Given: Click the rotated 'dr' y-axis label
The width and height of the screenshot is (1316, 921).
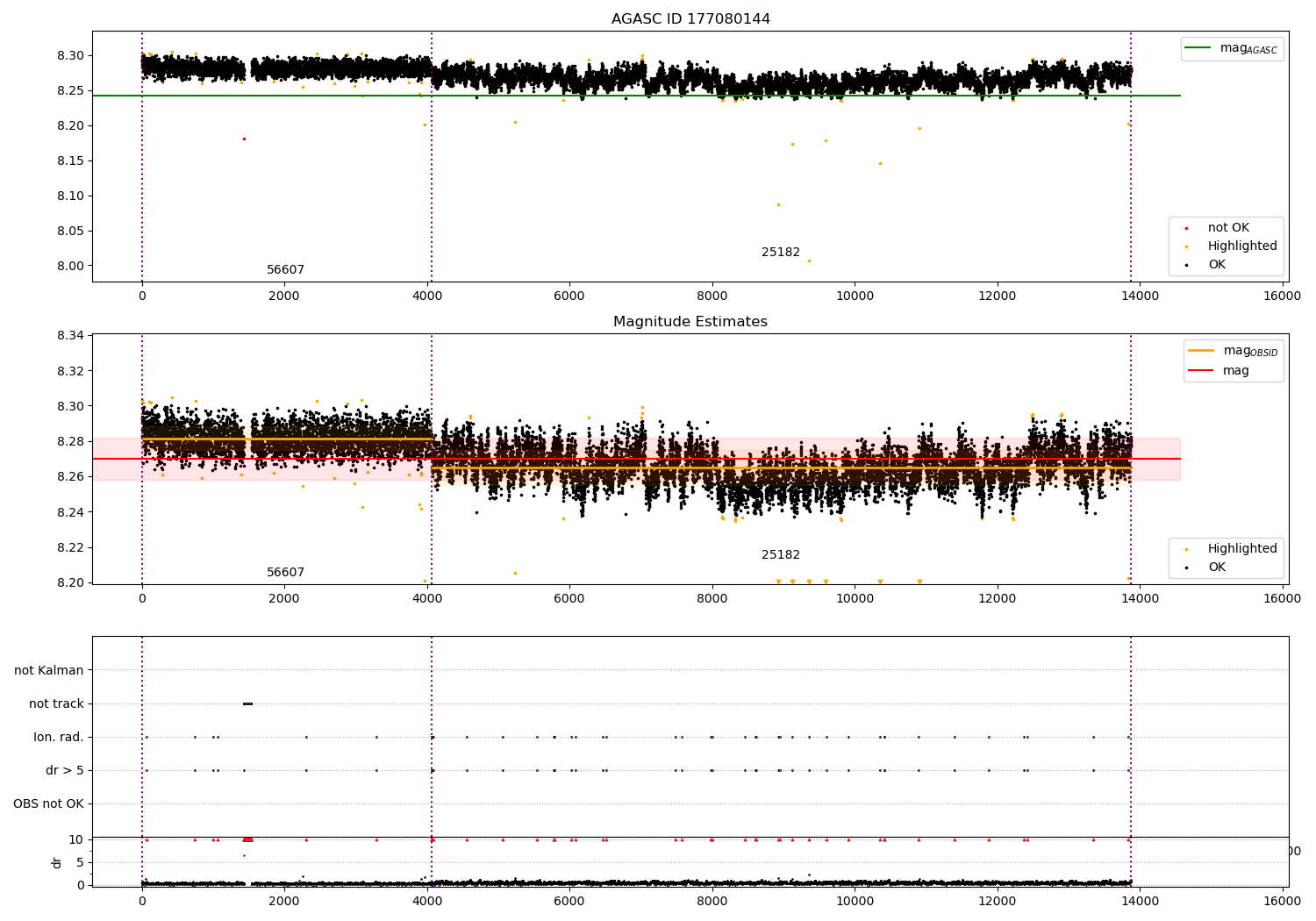Looking at the screenshot, I should tap(56, 862).
